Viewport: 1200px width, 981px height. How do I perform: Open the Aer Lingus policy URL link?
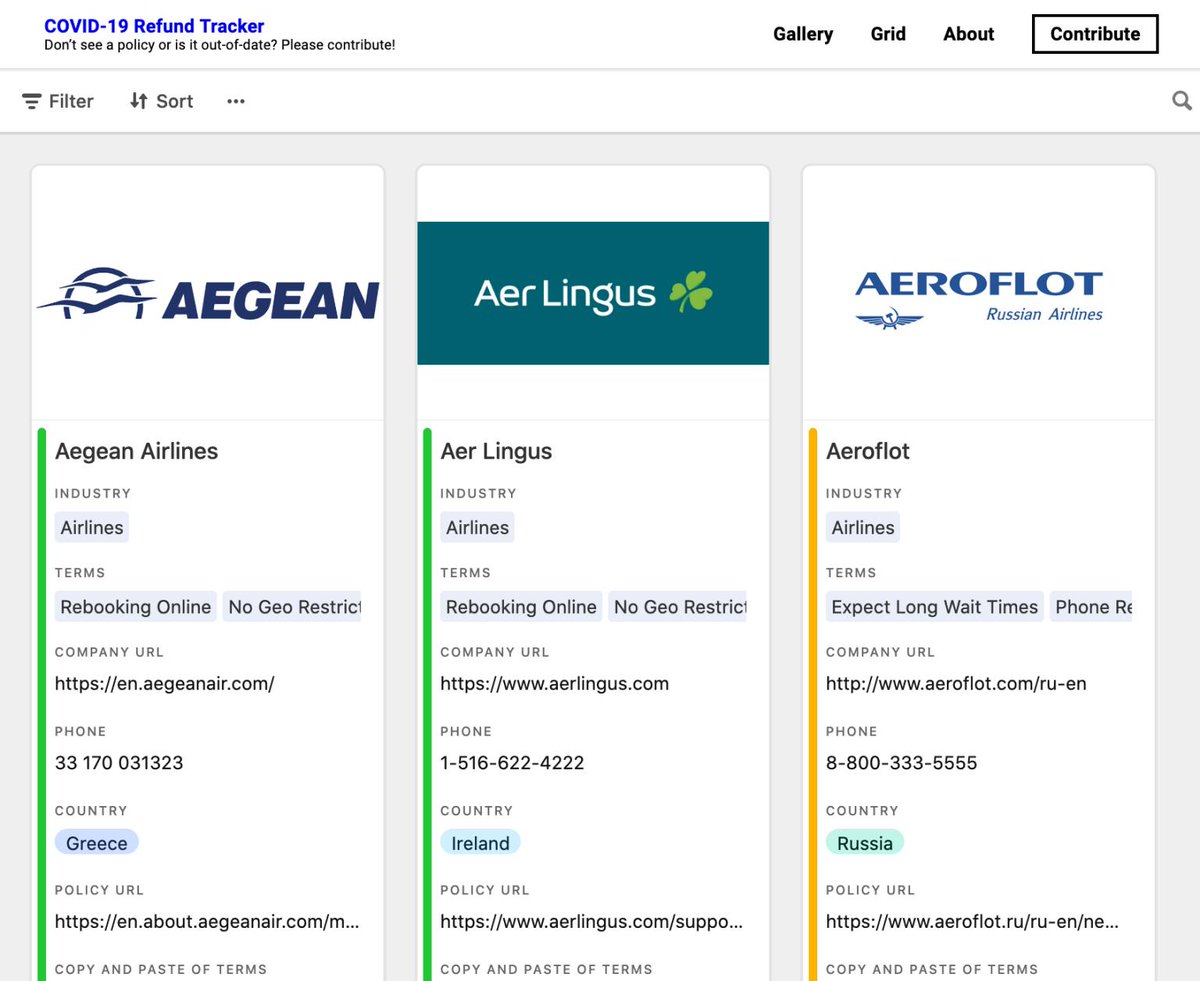pyautogui.click(x=592, y=922)
